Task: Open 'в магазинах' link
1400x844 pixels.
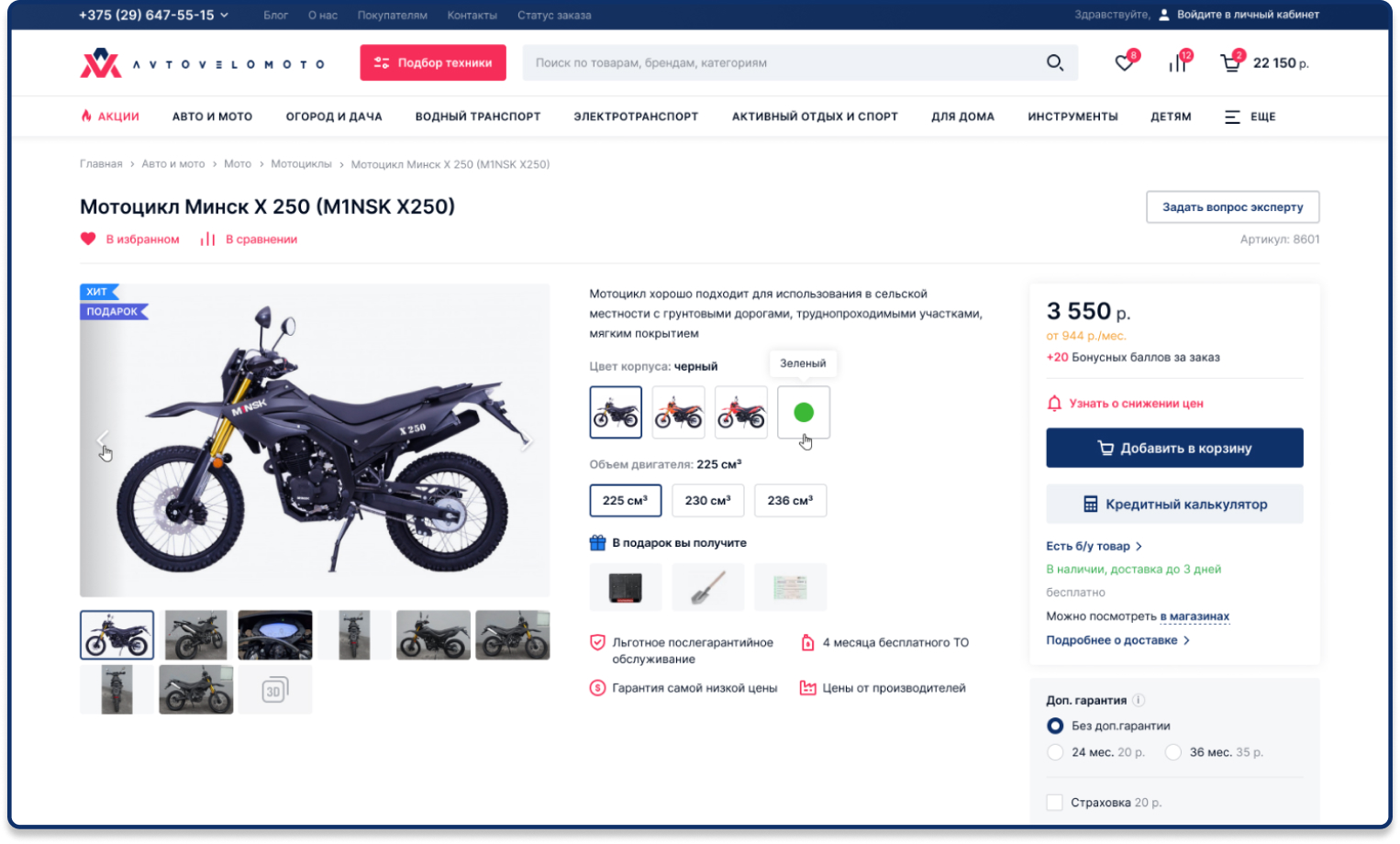Action: (x=1194, y=616)
